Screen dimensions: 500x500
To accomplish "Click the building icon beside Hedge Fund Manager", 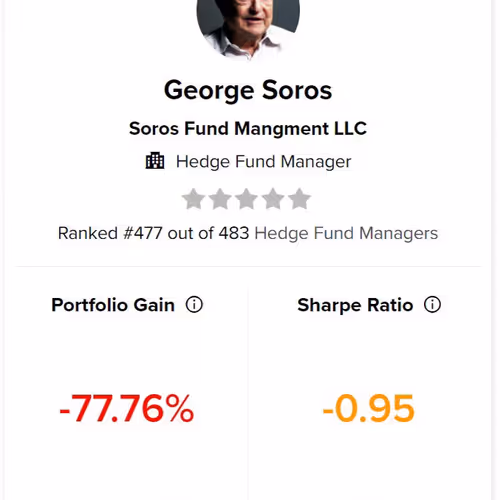I will pos(155,161).
